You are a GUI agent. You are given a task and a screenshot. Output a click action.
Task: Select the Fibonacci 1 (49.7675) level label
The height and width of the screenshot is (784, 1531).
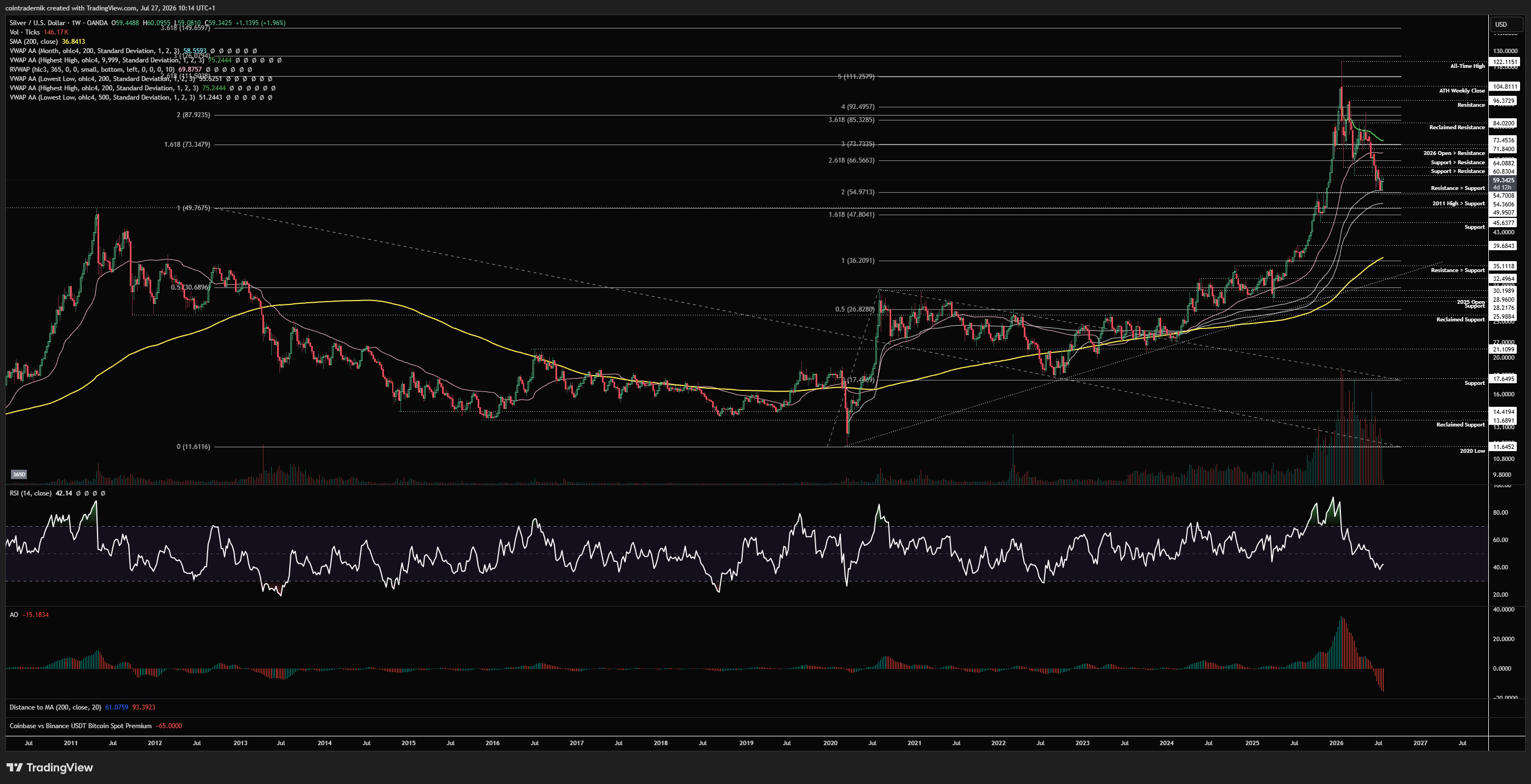click(x=193, y=208)
